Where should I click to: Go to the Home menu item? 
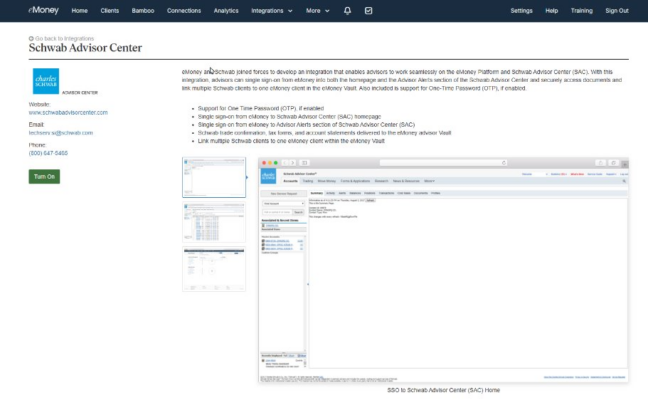(79, 11)
